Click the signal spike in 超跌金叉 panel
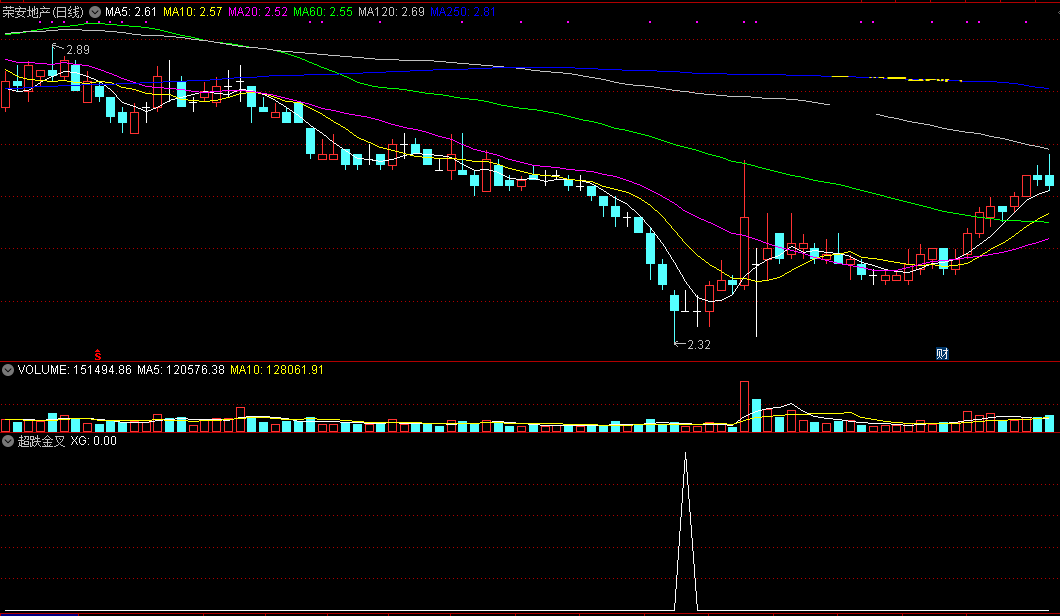Viewport: 1060px width, 616px height. point(685,531)
